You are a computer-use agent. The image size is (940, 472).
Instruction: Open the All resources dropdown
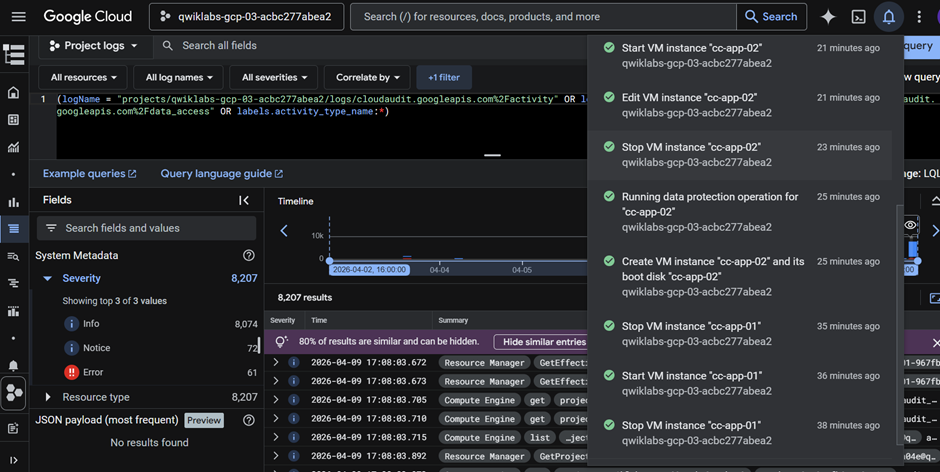pyautogui.click(x=83, y=77)
